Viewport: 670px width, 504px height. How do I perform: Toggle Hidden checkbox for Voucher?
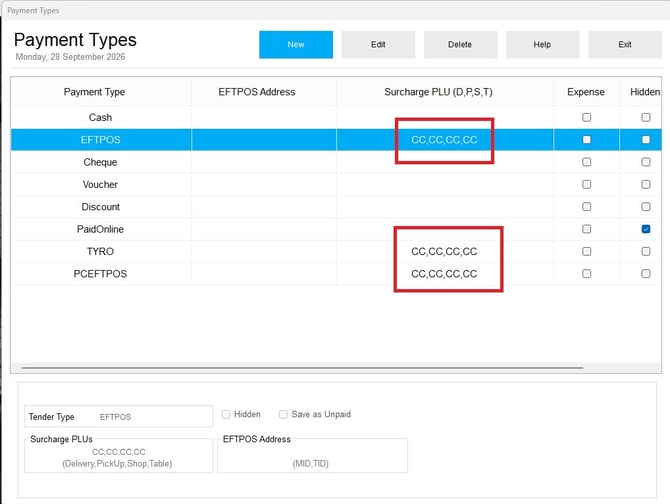(646, 185)
